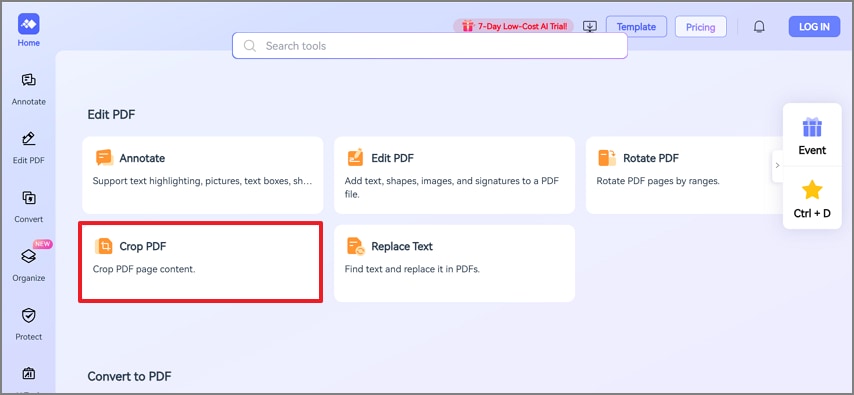Click the Replace Text card's orange icon
The image size is (854, 395).
(x=356, y=246)
